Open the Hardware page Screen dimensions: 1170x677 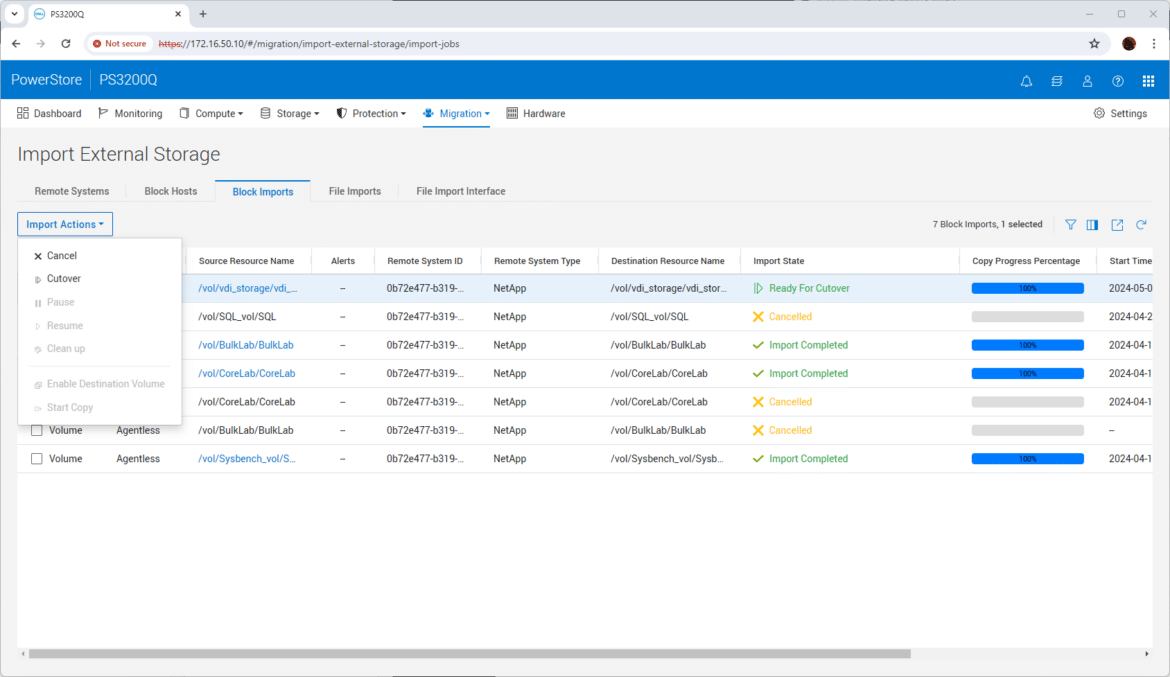coord(536,113)
